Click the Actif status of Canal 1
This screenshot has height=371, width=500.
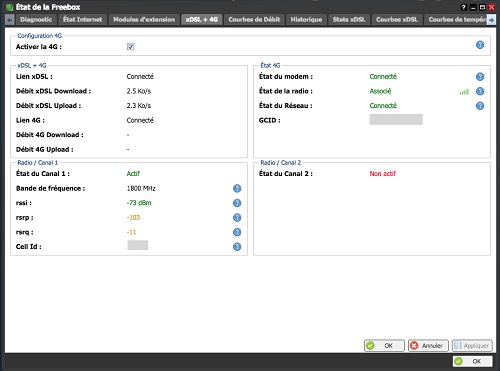(x=133, y=174)
